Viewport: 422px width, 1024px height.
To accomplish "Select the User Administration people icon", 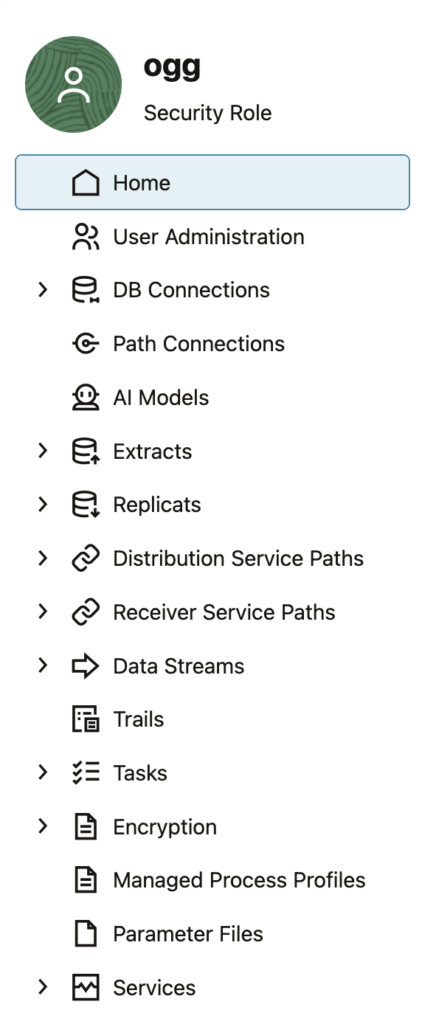I will (x=86, y=236).
